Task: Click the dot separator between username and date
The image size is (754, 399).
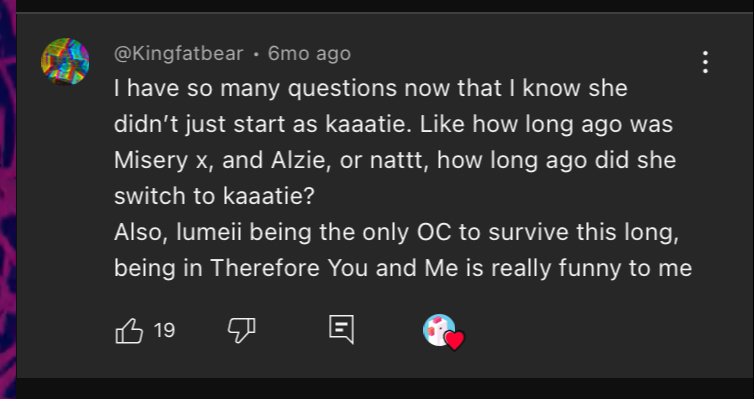Action: click(x=256, y=54)
